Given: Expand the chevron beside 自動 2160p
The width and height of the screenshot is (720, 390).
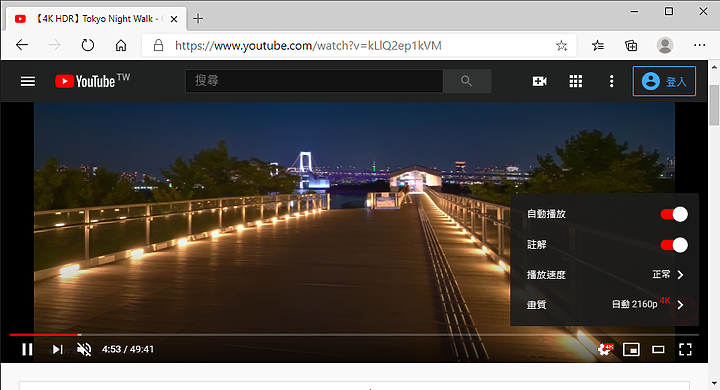Looking at the screenshot, I should click(x=681, y=305).
